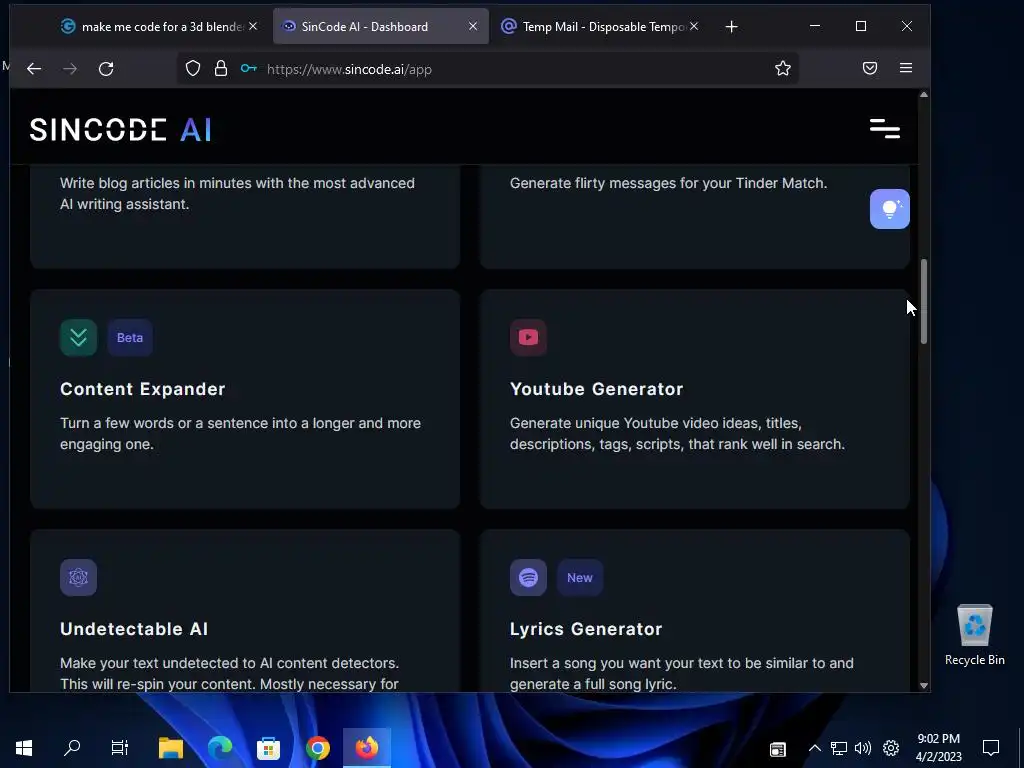Click the Beta badge on Content Expander
This screenshot has width=1024, height=768.
130,338
